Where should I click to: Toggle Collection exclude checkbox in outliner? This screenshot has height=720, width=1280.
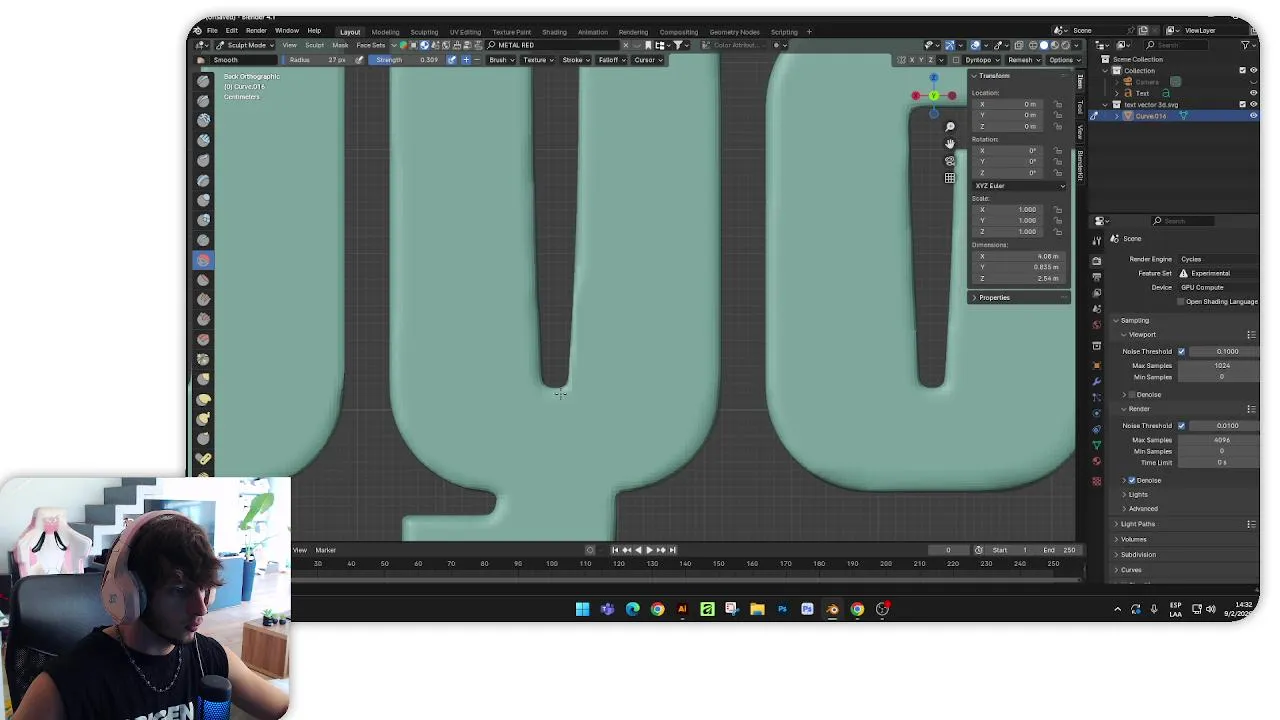pyautogui.click(x=1243, y=71)
